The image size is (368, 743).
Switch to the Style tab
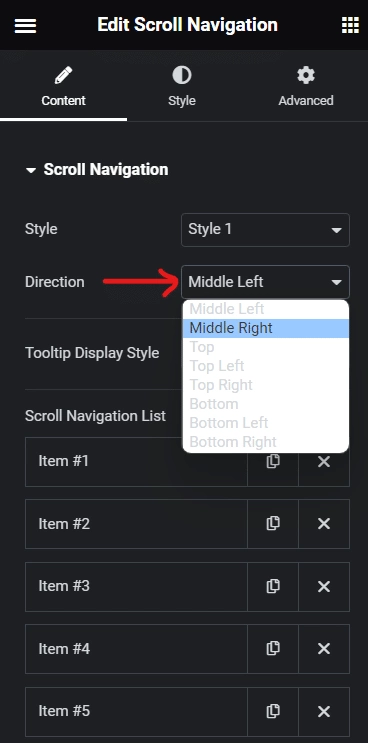coord(182,87)
